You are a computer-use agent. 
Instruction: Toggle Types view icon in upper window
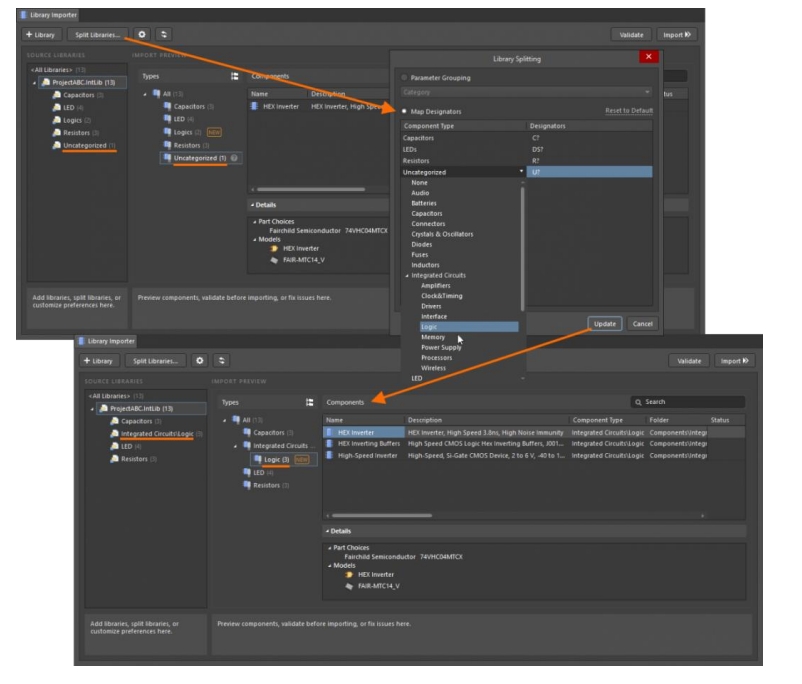click(x=234, y=76)
